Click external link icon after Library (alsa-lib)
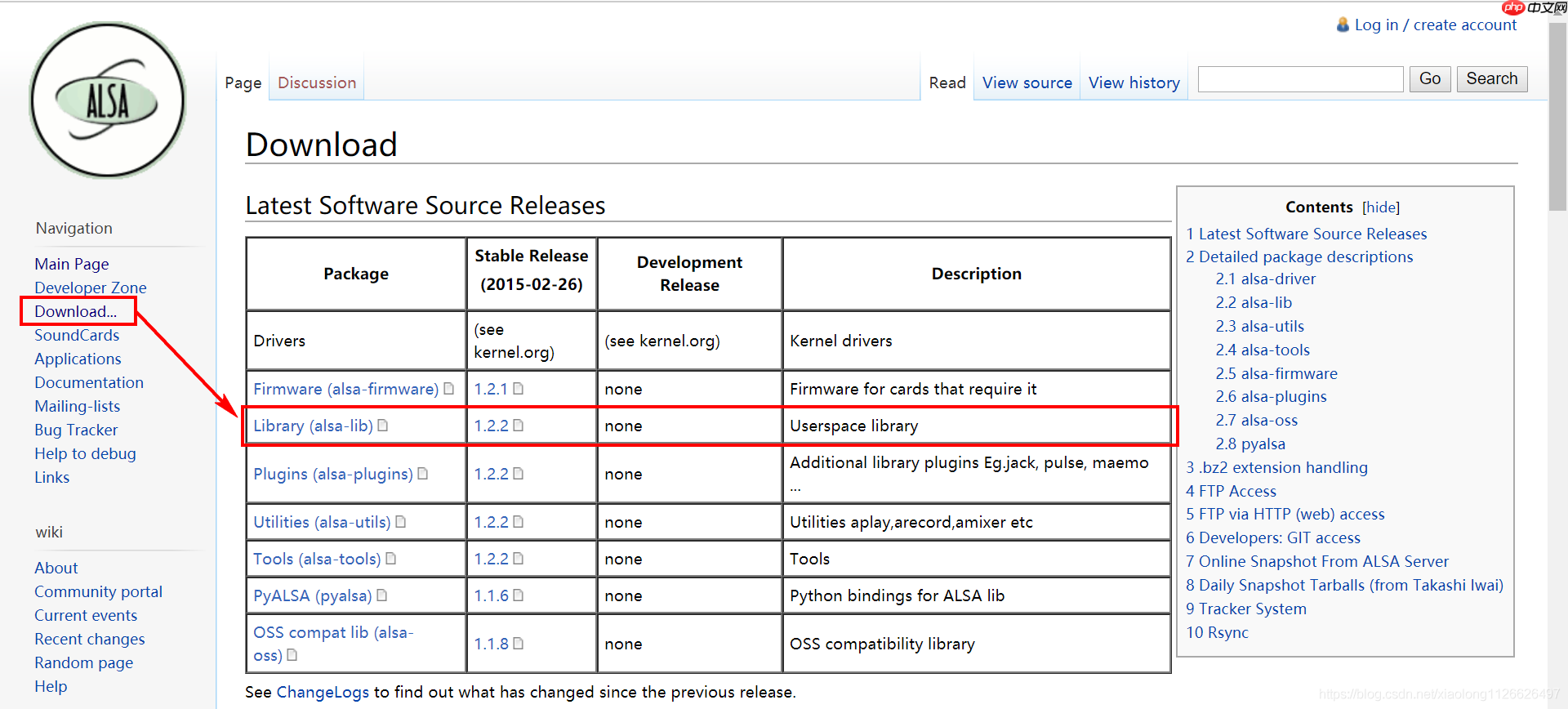 coord(383,426)
